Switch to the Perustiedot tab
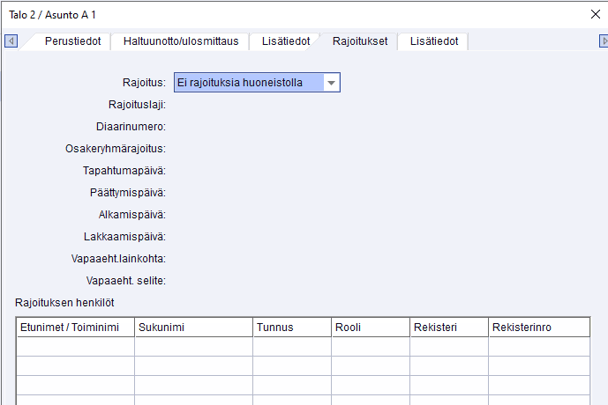Image resolution: width=608 pixels, height=405 pixels. click(73, 41)
